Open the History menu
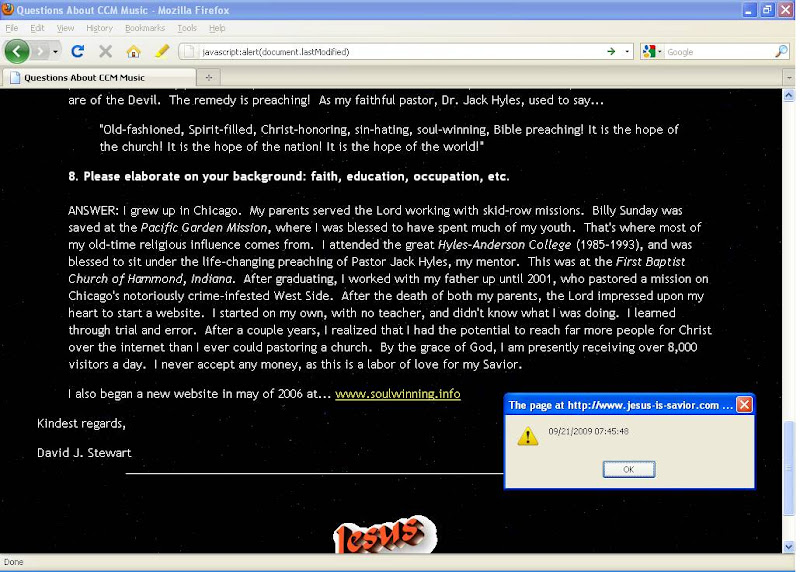The image size is (800, 572). point(99,28)
